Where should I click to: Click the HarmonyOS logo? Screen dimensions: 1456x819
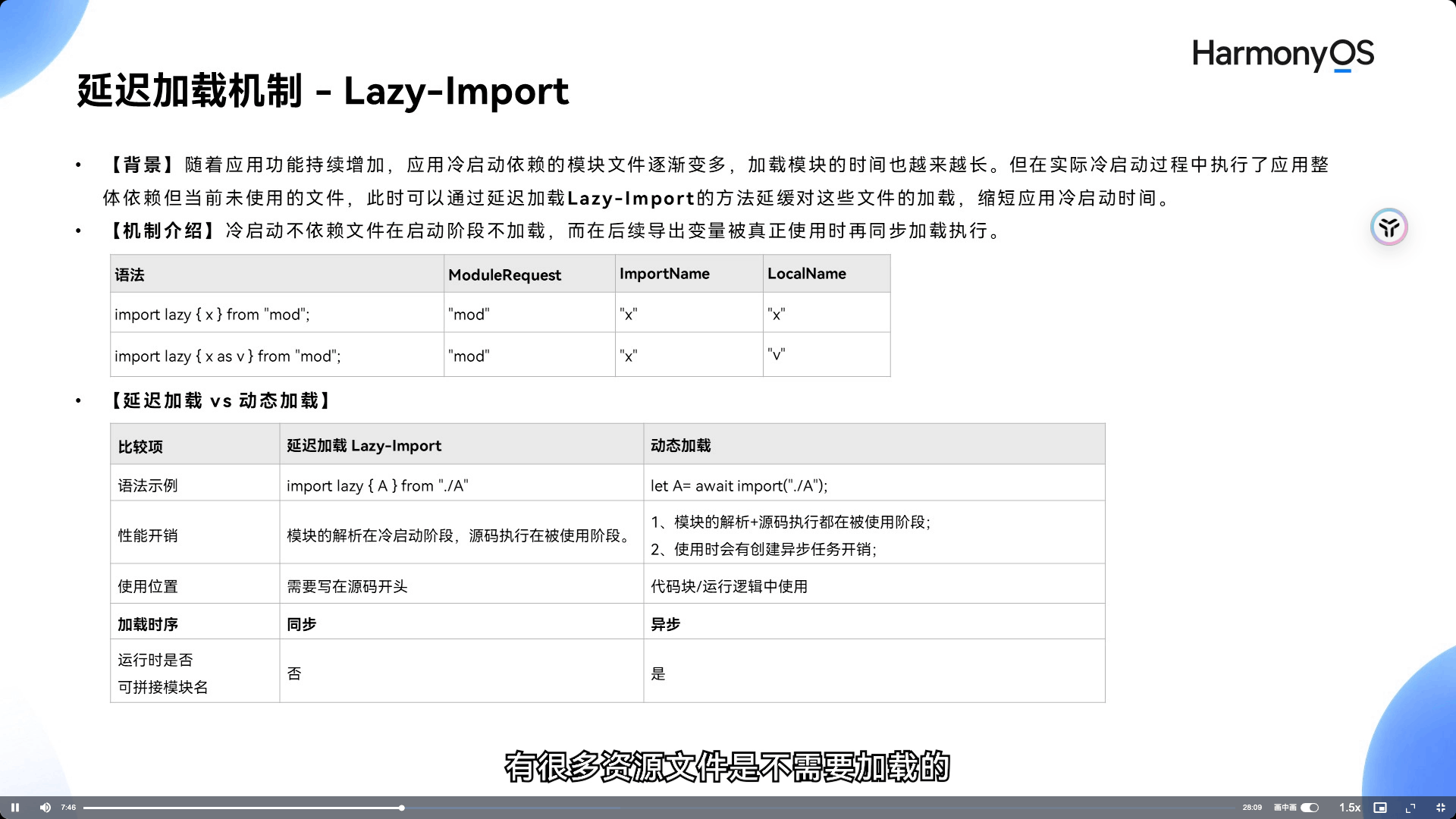coord(1283,55)
